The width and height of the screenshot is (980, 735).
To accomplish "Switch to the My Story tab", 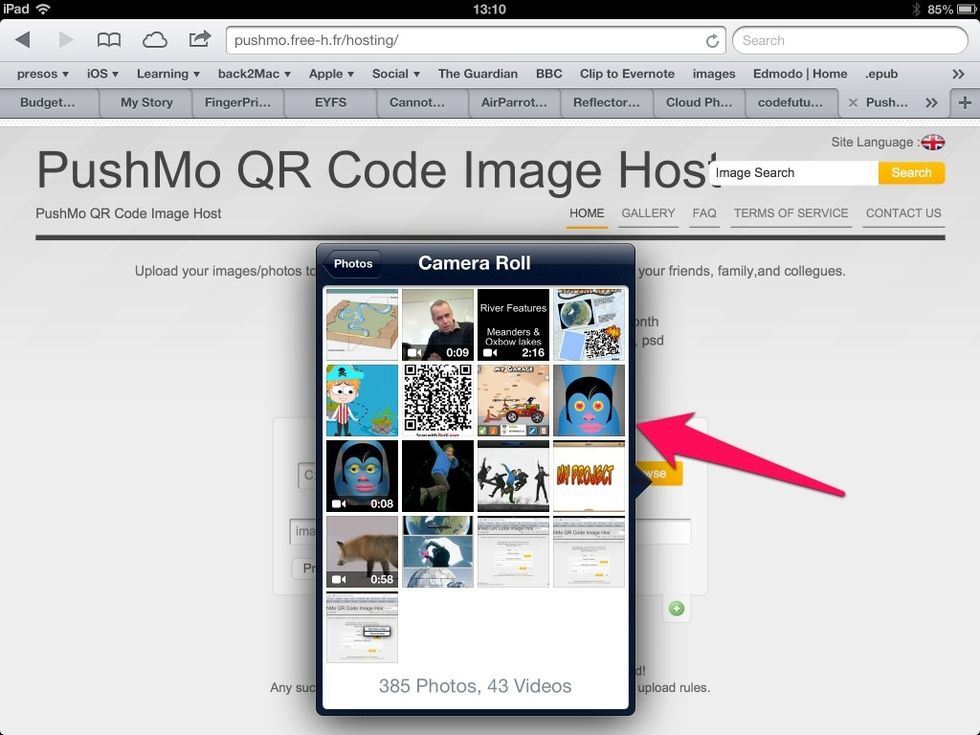I will pyautogui.click(x=146, y=102).
